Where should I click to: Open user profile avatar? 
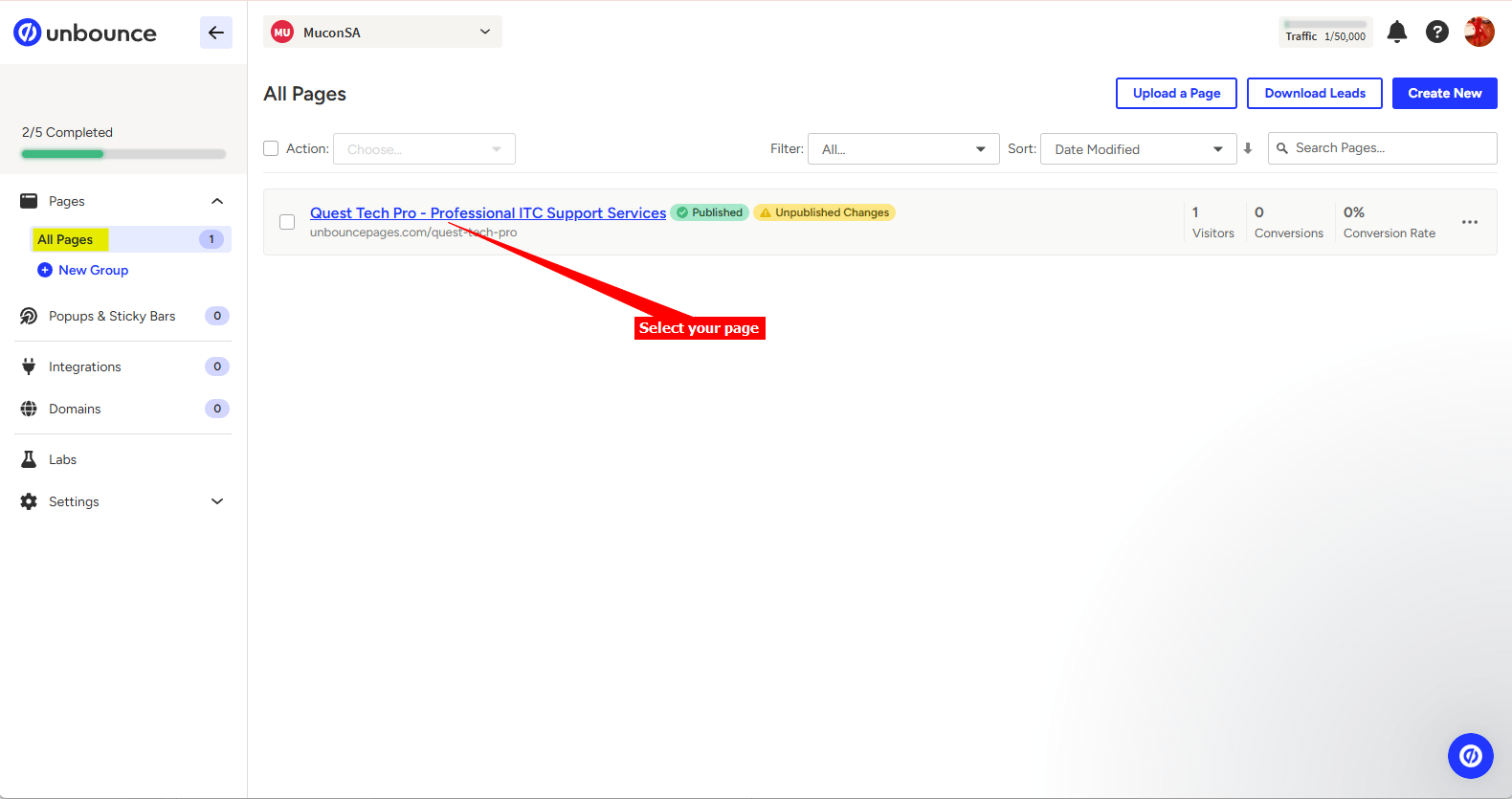[x=1479, y=32]
